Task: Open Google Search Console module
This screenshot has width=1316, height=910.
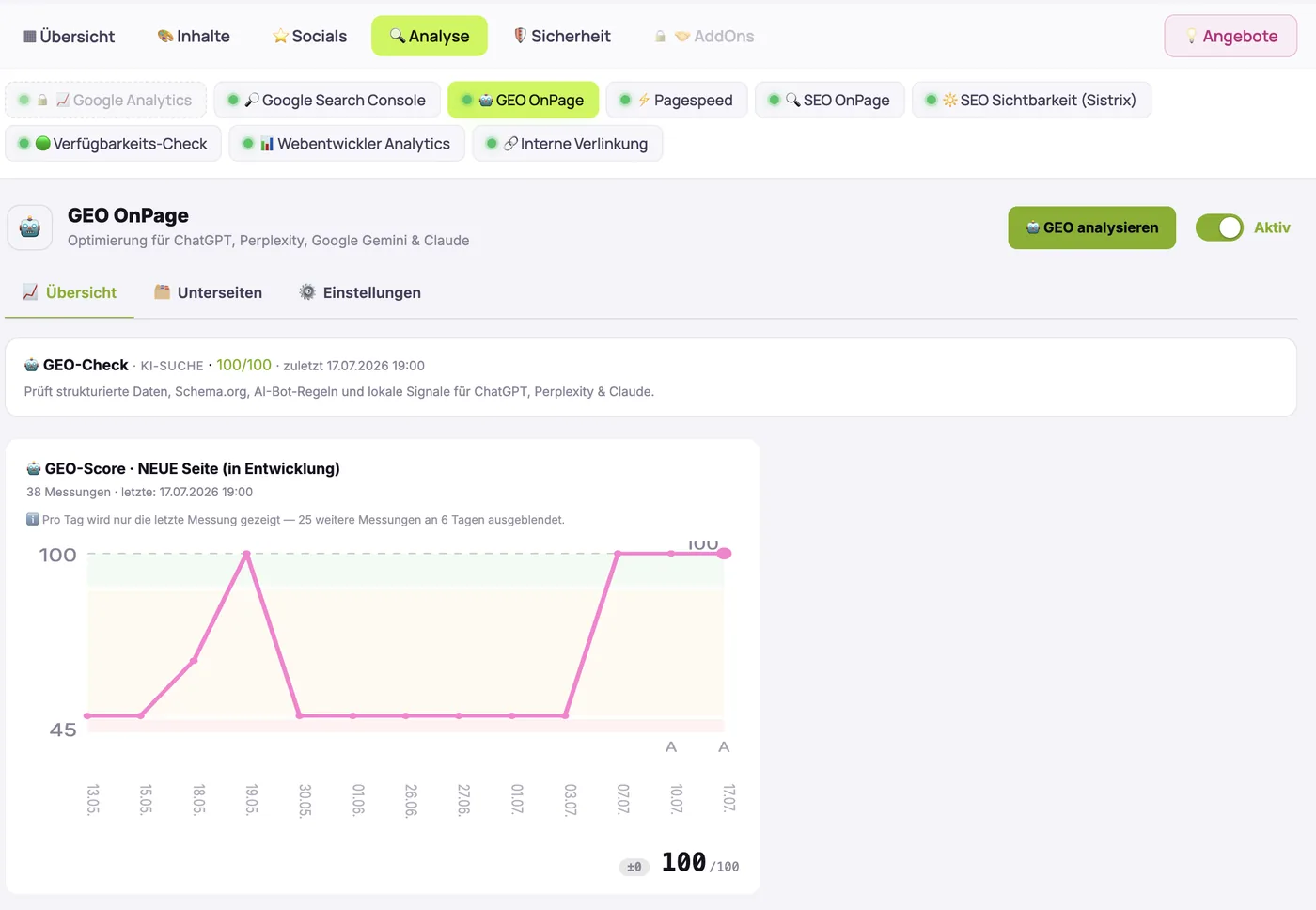Action: tap(327, 100)
